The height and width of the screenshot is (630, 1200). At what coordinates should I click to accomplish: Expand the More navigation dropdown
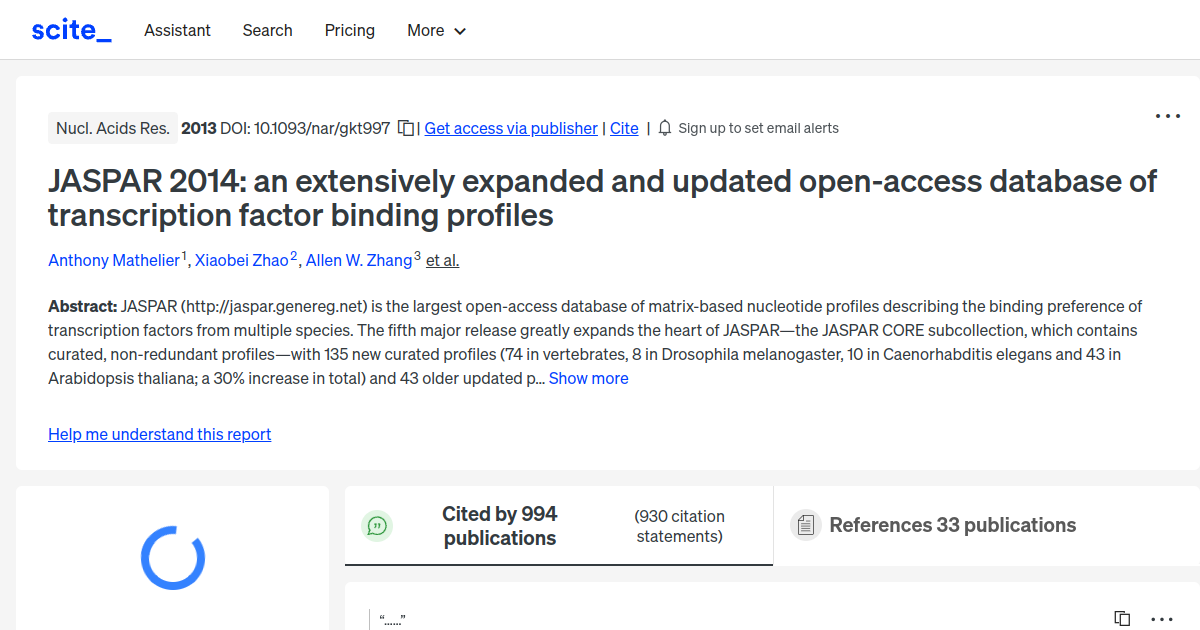pyautogui.click(x=436, y=31)
